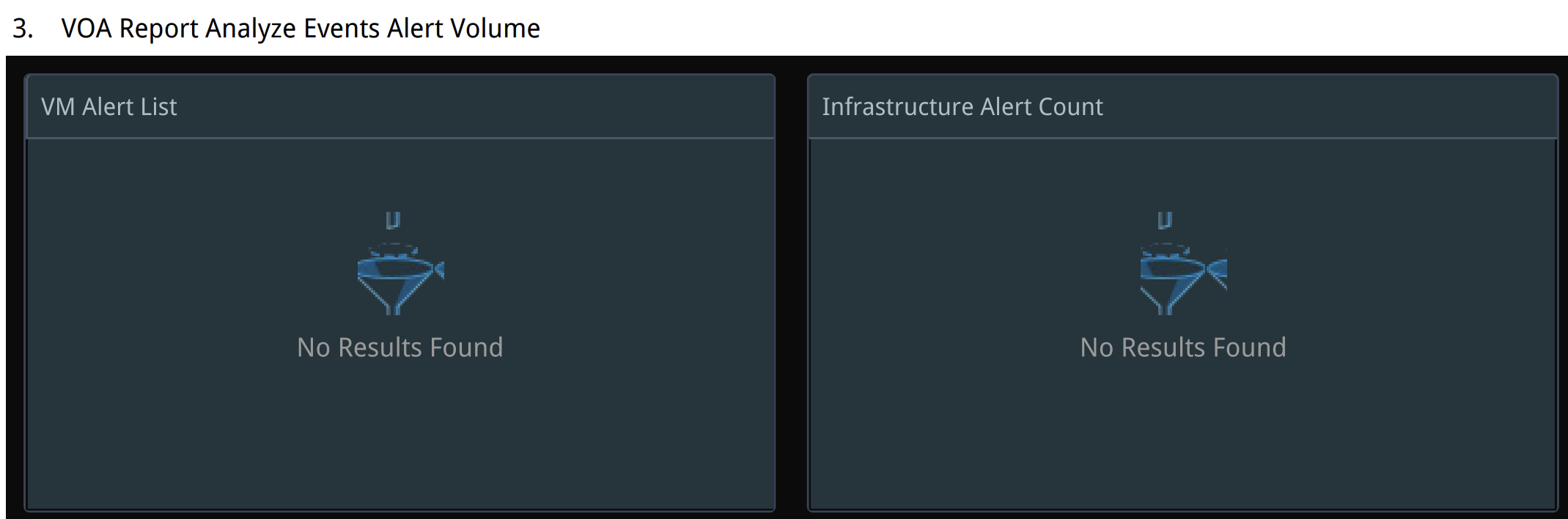Click the funnel icon in VM Alert List
This screenshot has height=519, width=1568.
point(400,281)
